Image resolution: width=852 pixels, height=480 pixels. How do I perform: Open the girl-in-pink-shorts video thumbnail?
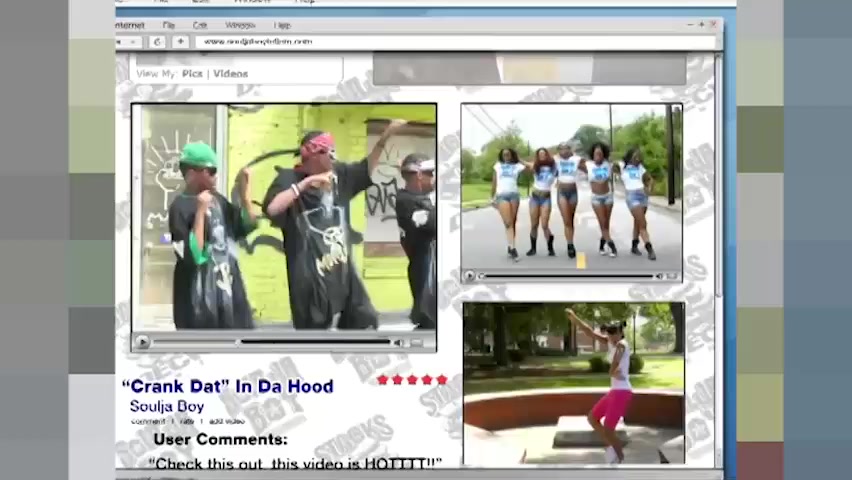pyautogui.click(x=574, y=384)
